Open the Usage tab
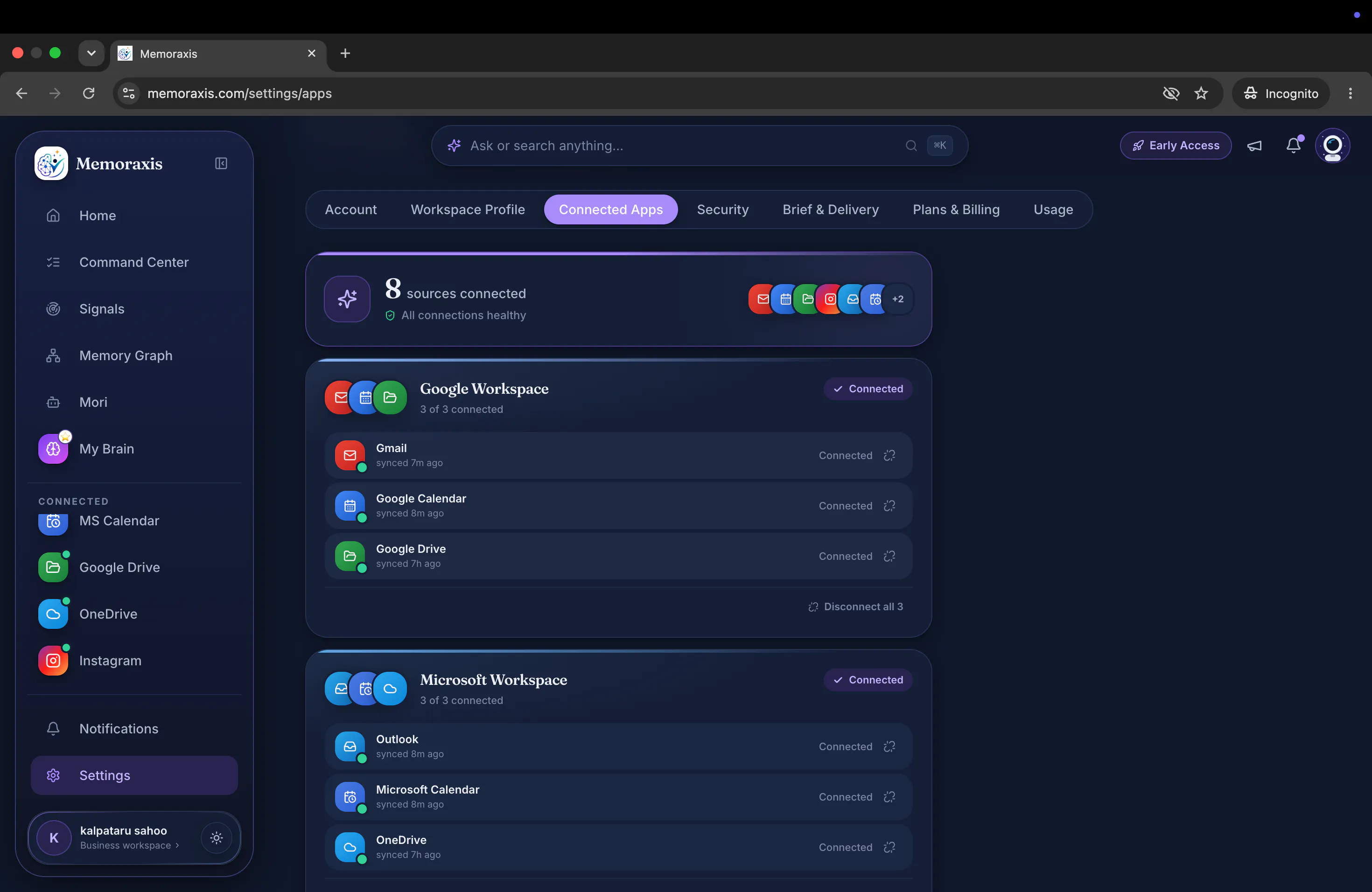 1053,210
